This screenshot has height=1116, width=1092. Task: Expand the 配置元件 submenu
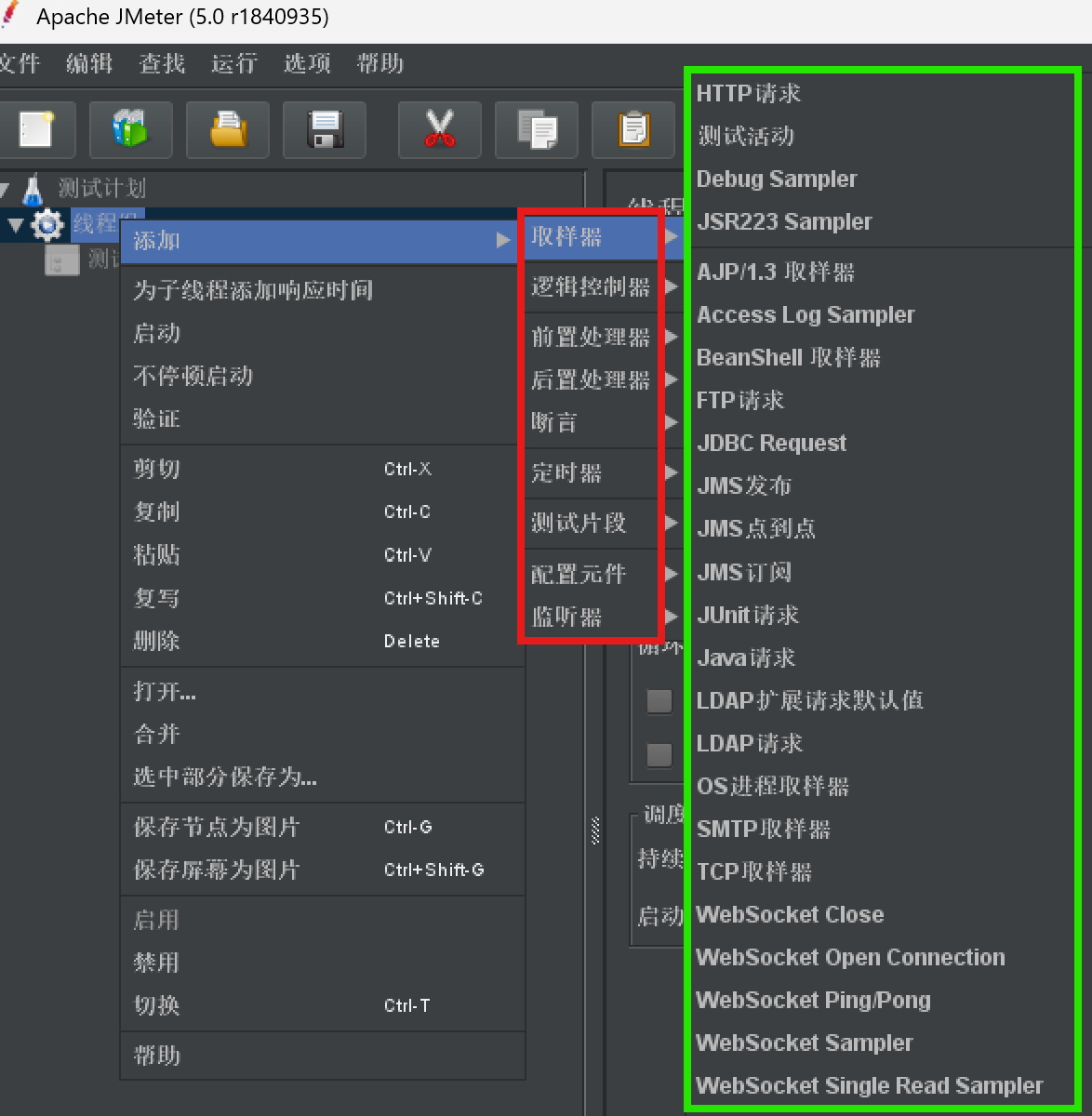(601, 575)
